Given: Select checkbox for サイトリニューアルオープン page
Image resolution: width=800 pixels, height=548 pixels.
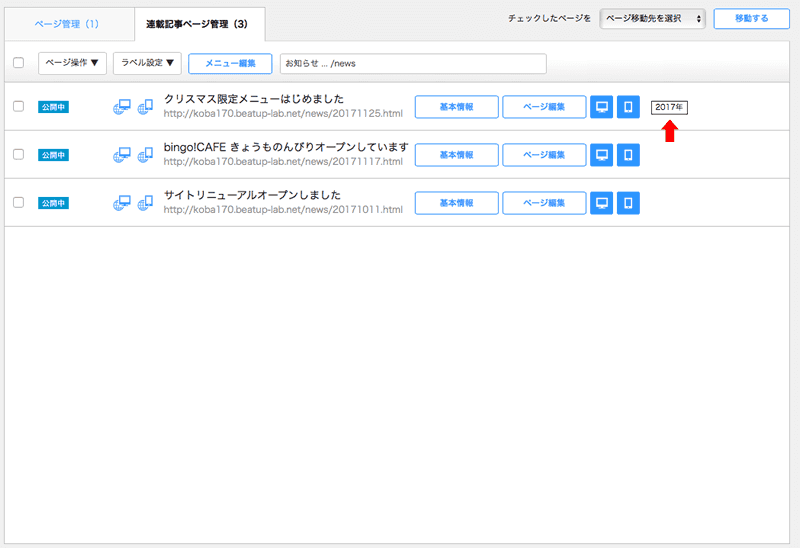Looking at the screenshot, I should coord(18,203).
